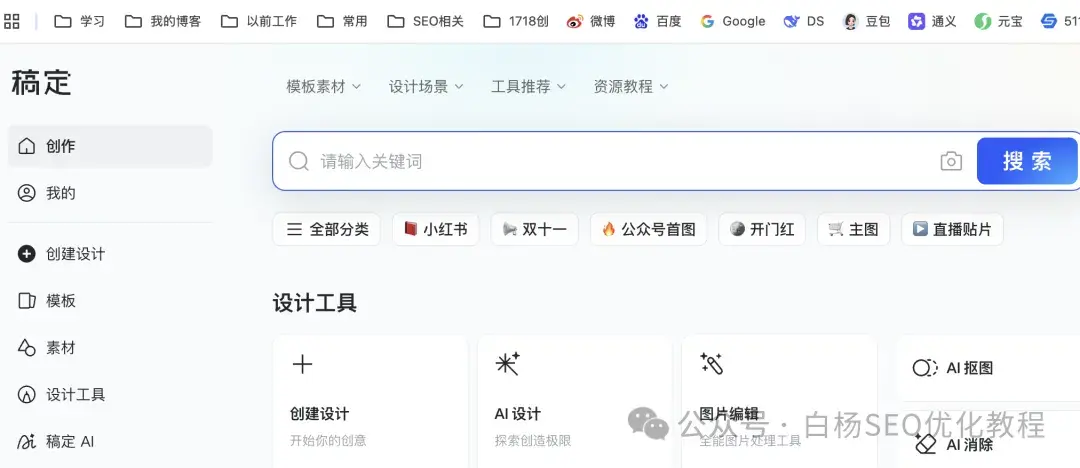Viewport: 1080px width, 468px height.
Task: Open the 学习 bookmark folder
Action: click(x=79, y=21)
